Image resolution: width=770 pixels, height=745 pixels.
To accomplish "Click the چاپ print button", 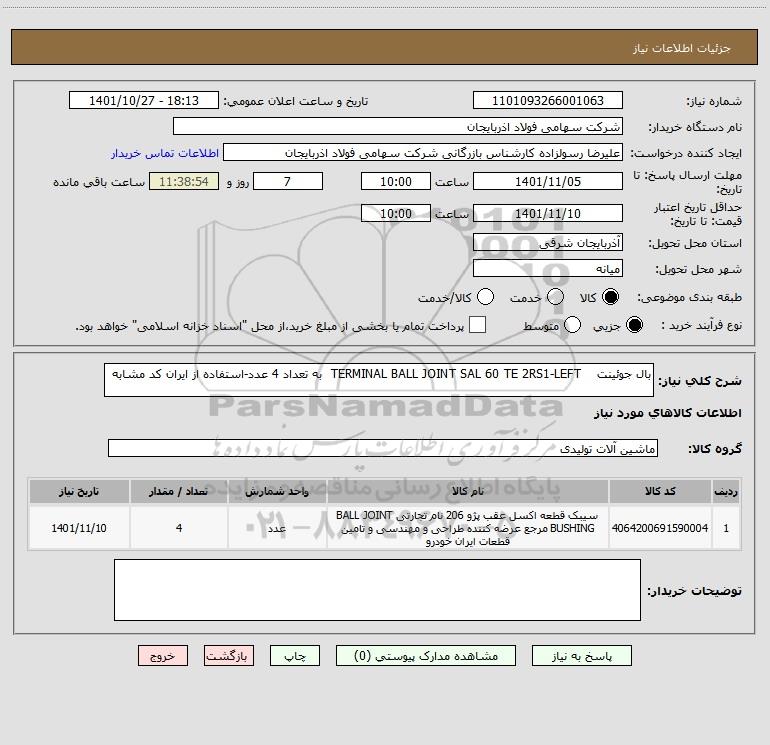I will pyautogui.click(x=295, y=656).
